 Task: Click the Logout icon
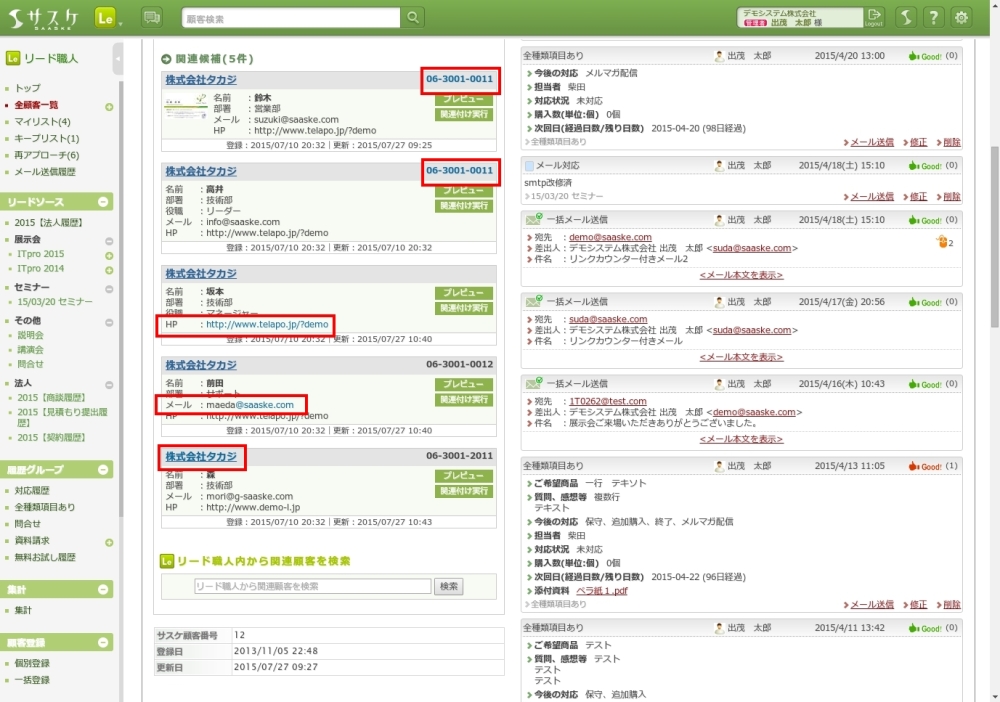coord(875,17)
